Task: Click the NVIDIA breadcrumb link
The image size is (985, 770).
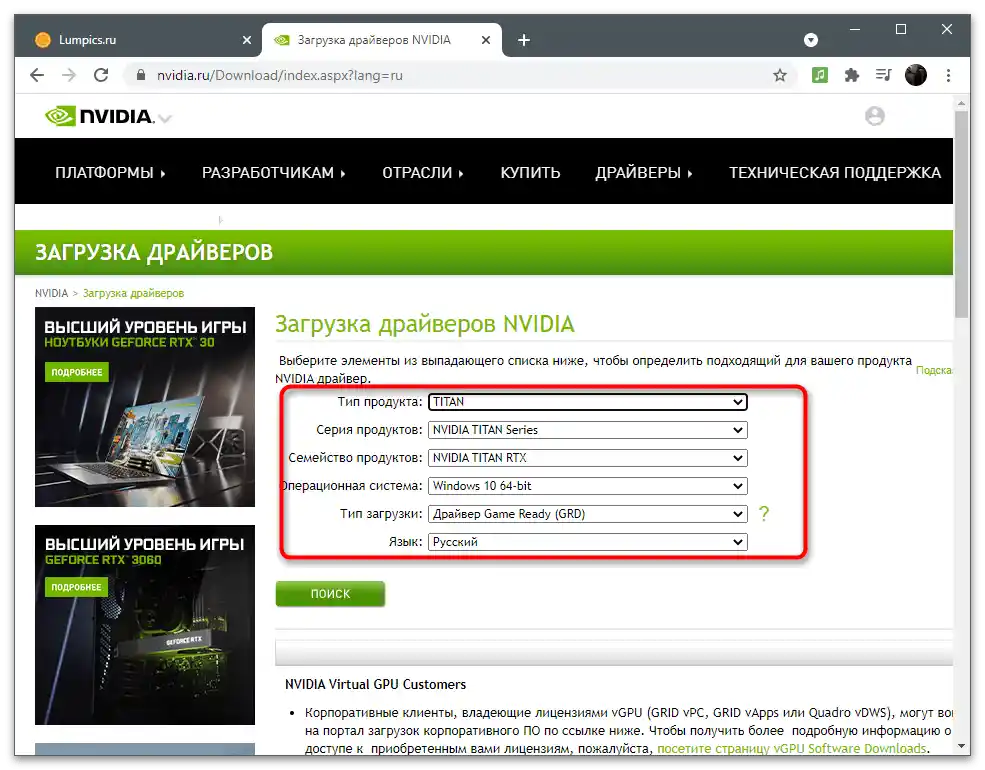Action: (52, 293)
